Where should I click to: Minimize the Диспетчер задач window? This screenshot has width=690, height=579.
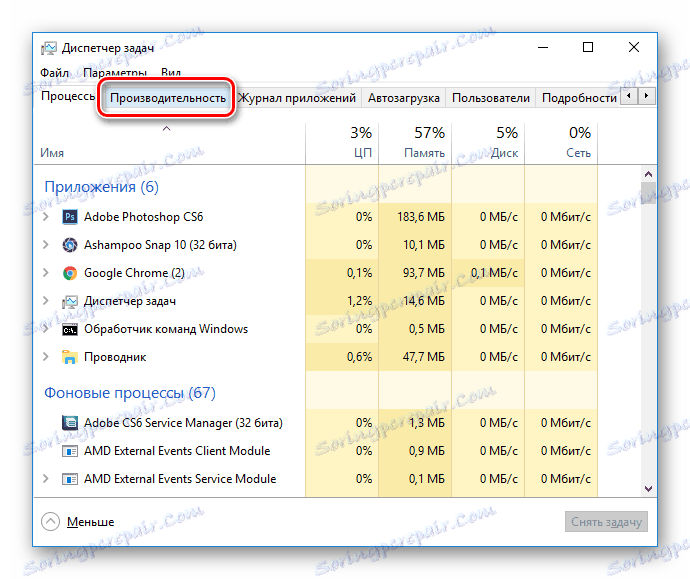[x=543, y=48]
